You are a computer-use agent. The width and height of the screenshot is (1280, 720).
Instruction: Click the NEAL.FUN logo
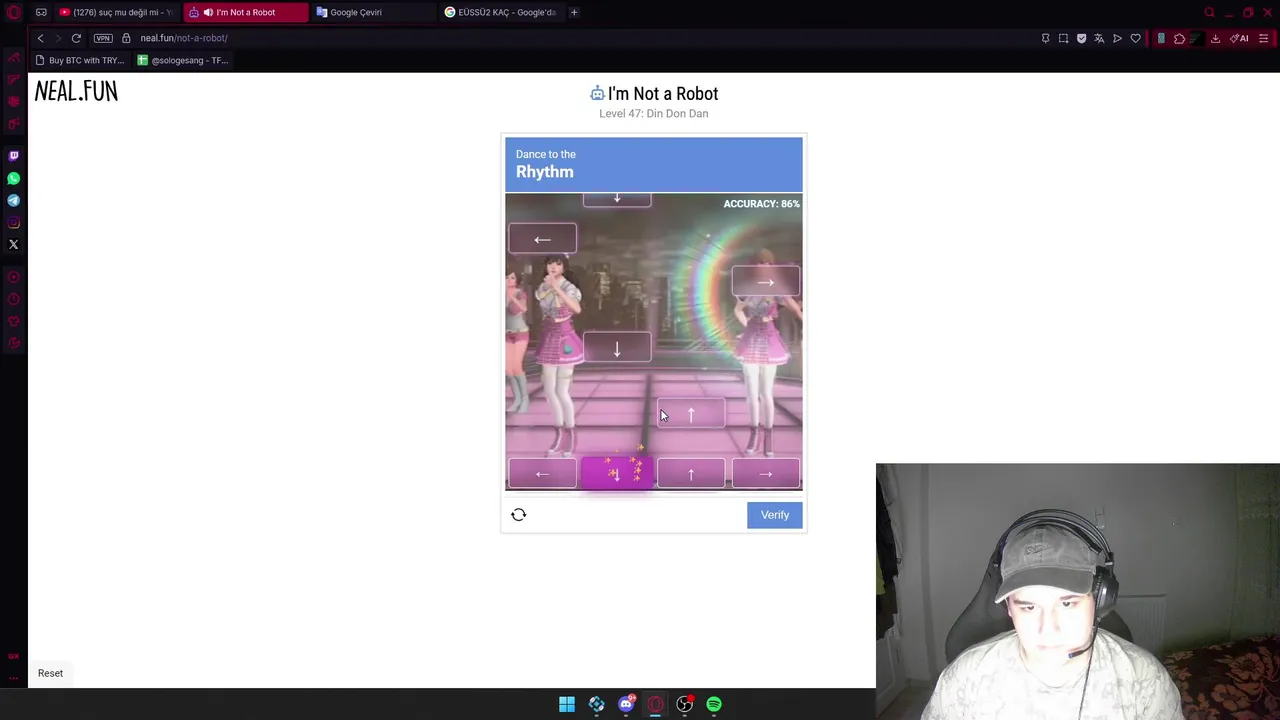76,92
